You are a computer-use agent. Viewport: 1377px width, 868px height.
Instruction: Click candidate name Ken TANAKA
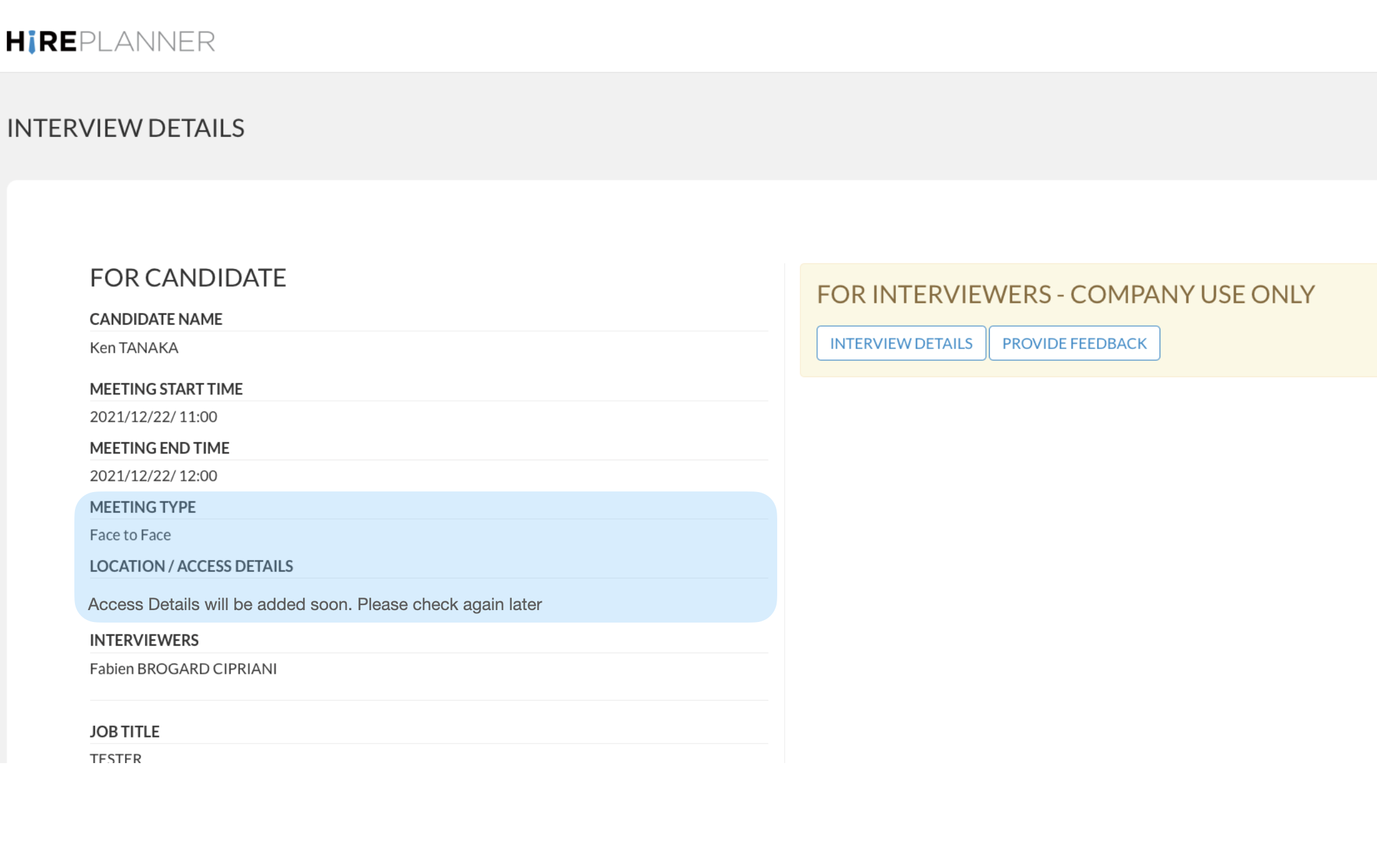(134, 348)
